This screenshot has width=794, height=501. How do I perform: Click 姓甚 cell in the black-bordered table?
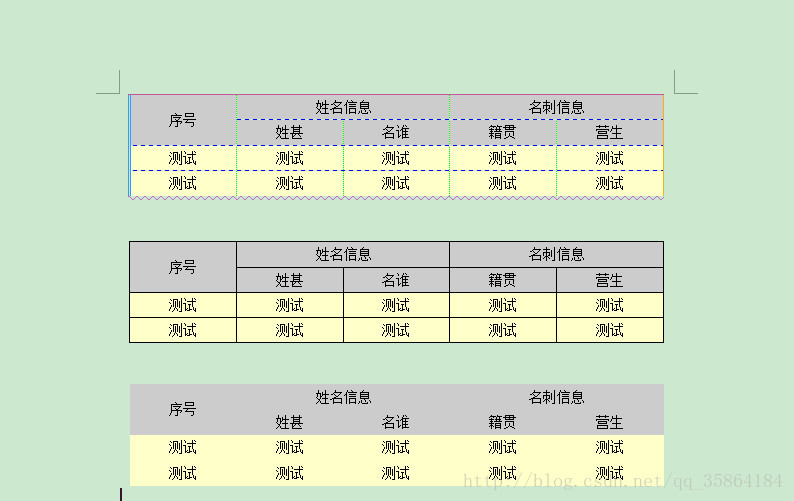pos(290,280)
